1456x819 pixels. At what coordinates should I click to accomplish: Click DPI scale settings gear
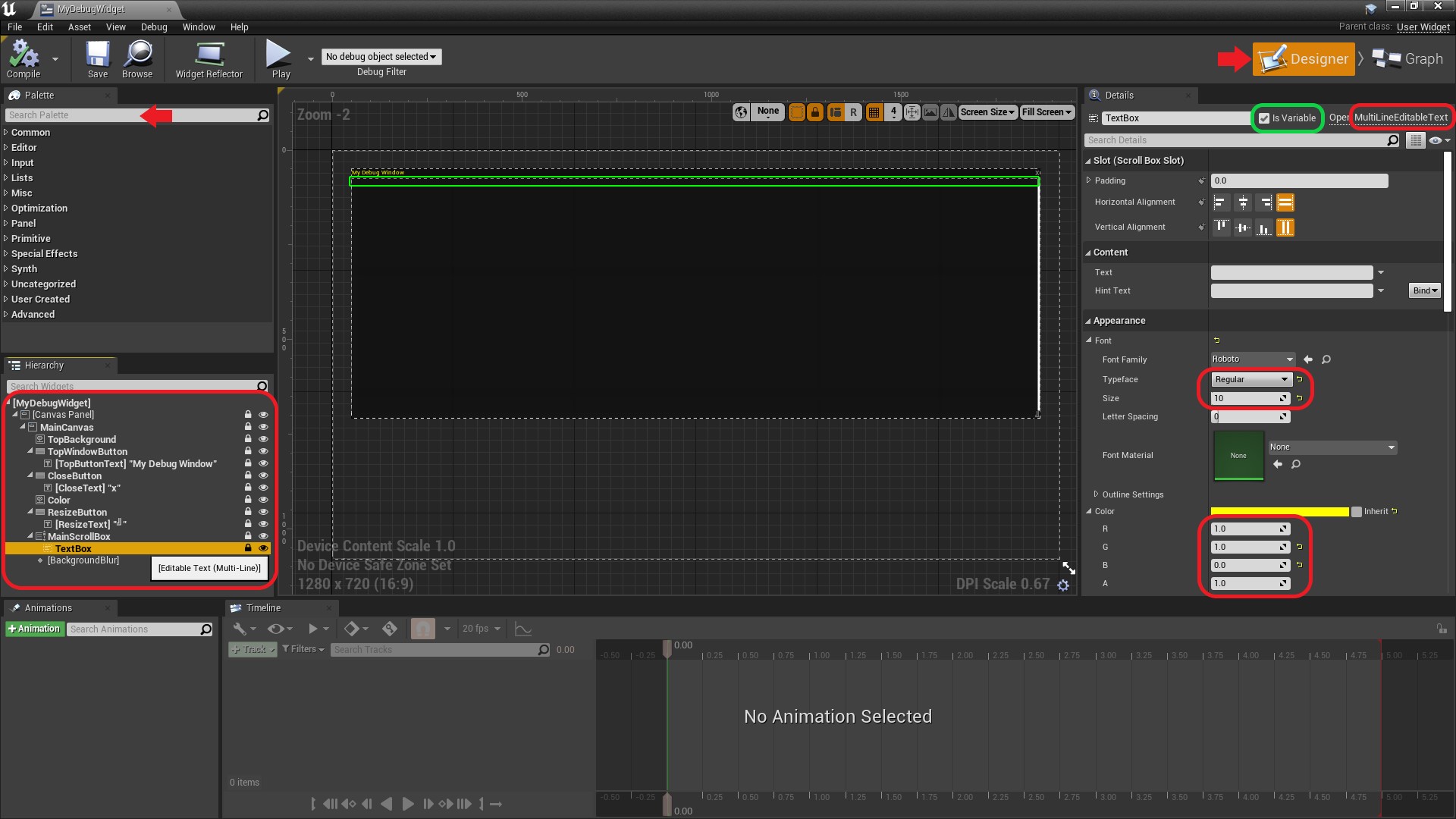pyautogui.click(x=1063, y=585)
